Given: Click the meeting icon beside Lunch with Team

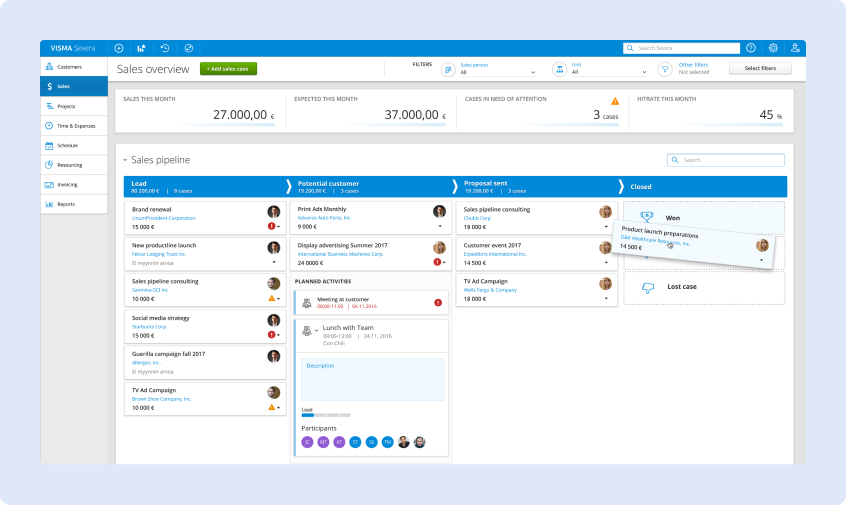Looking at the screenshot, I should click(x=306, y=331).
